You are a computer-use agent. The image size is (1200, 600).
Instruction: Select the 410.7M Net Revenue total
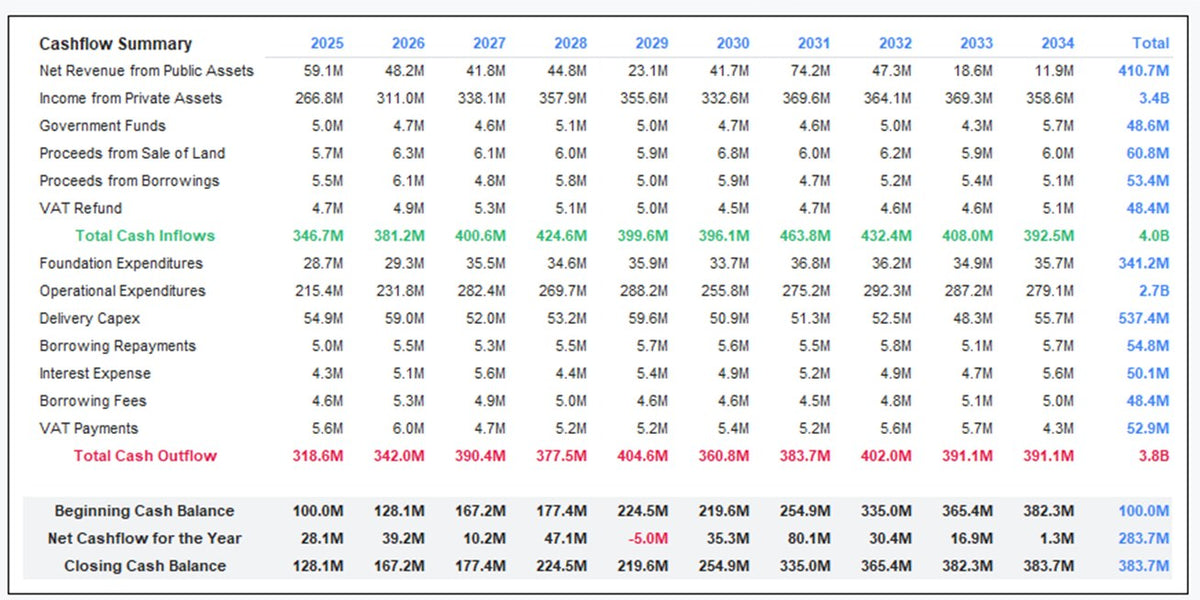point(1144,71)
